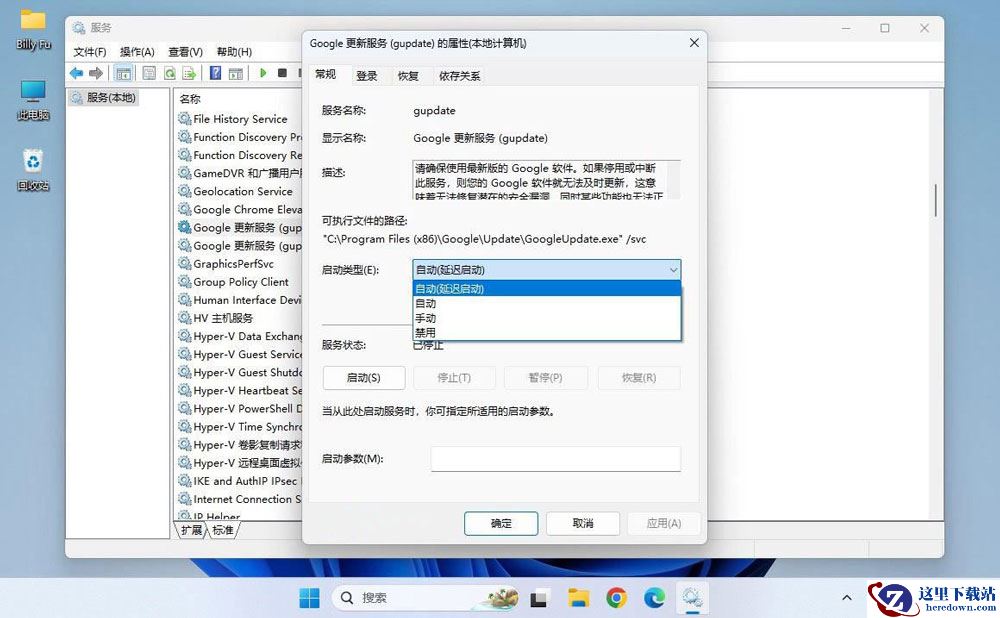
Task: Select the gear icon beside Group Policy Client
Action: (x=184, y=282)
